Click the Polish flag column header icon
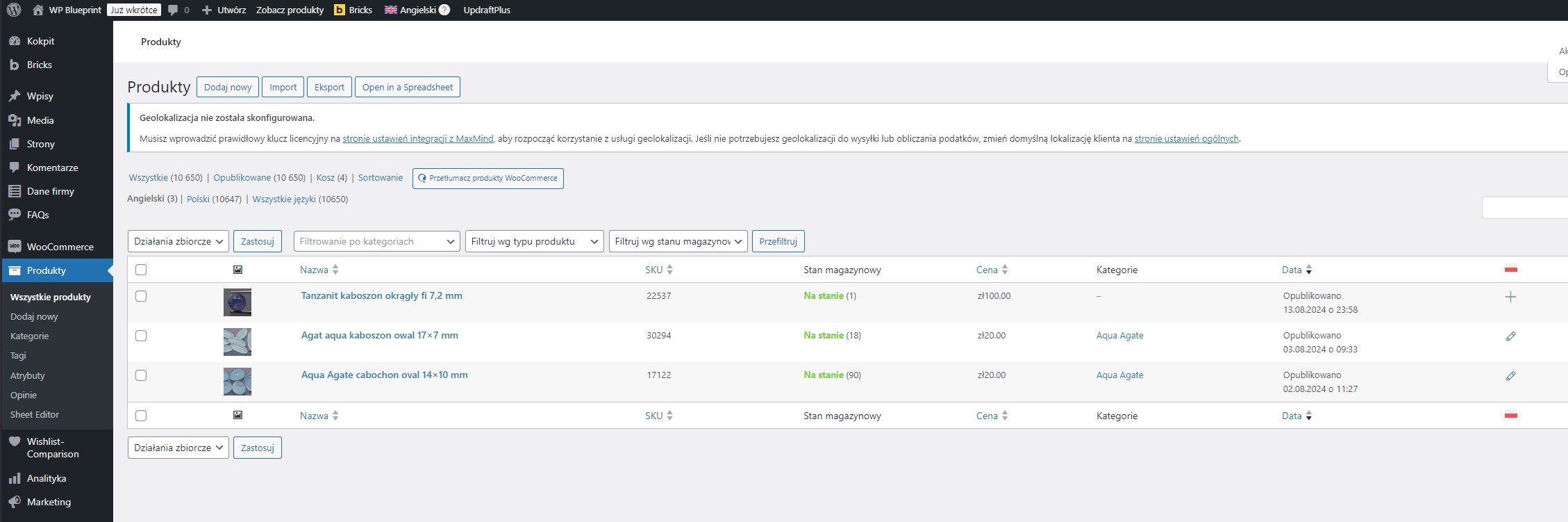The image size is (1568, 522). [x=1510, y=270]
